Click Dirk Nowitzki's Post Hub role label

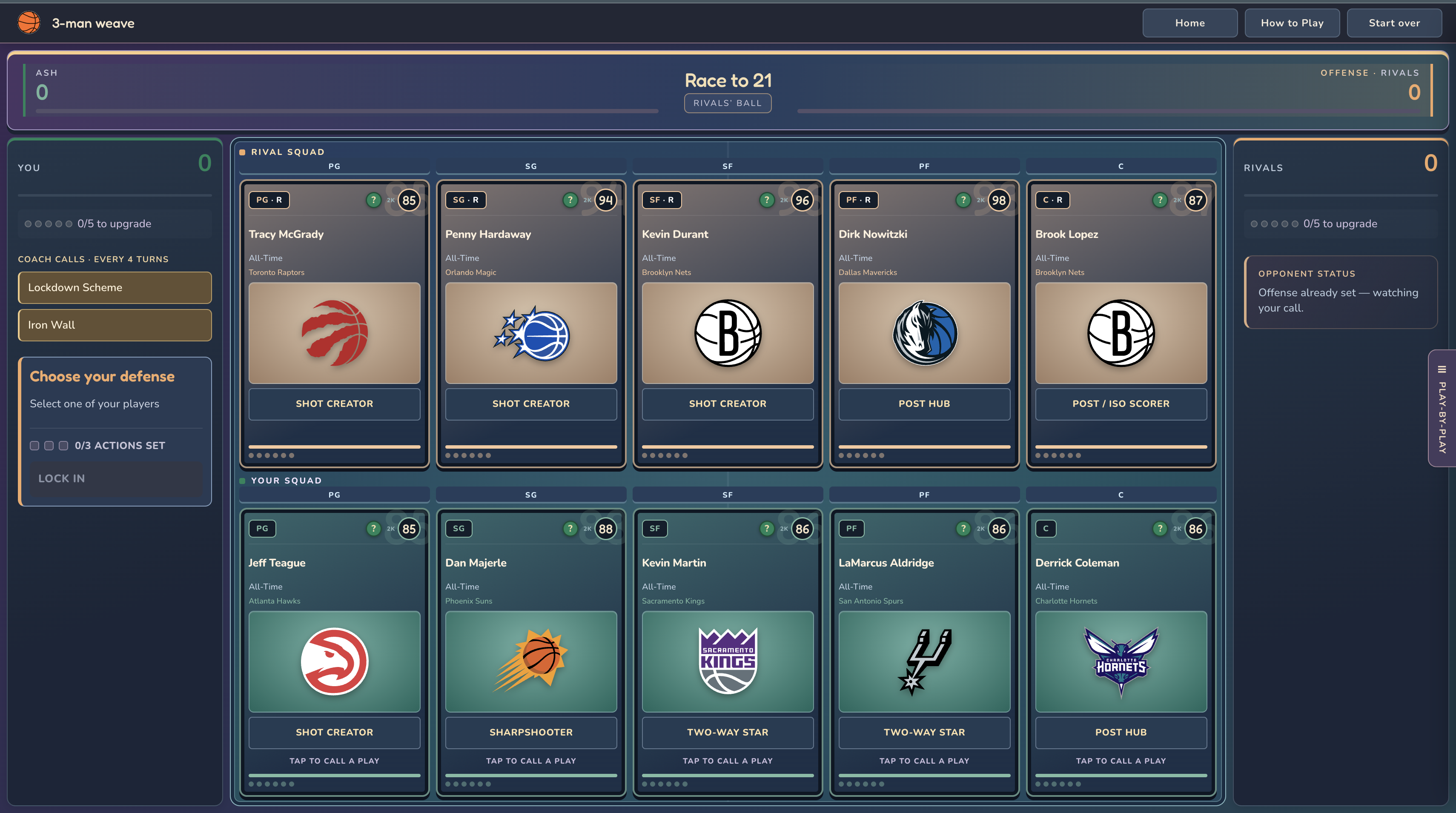pyautogui.click(x=925, y=404)
